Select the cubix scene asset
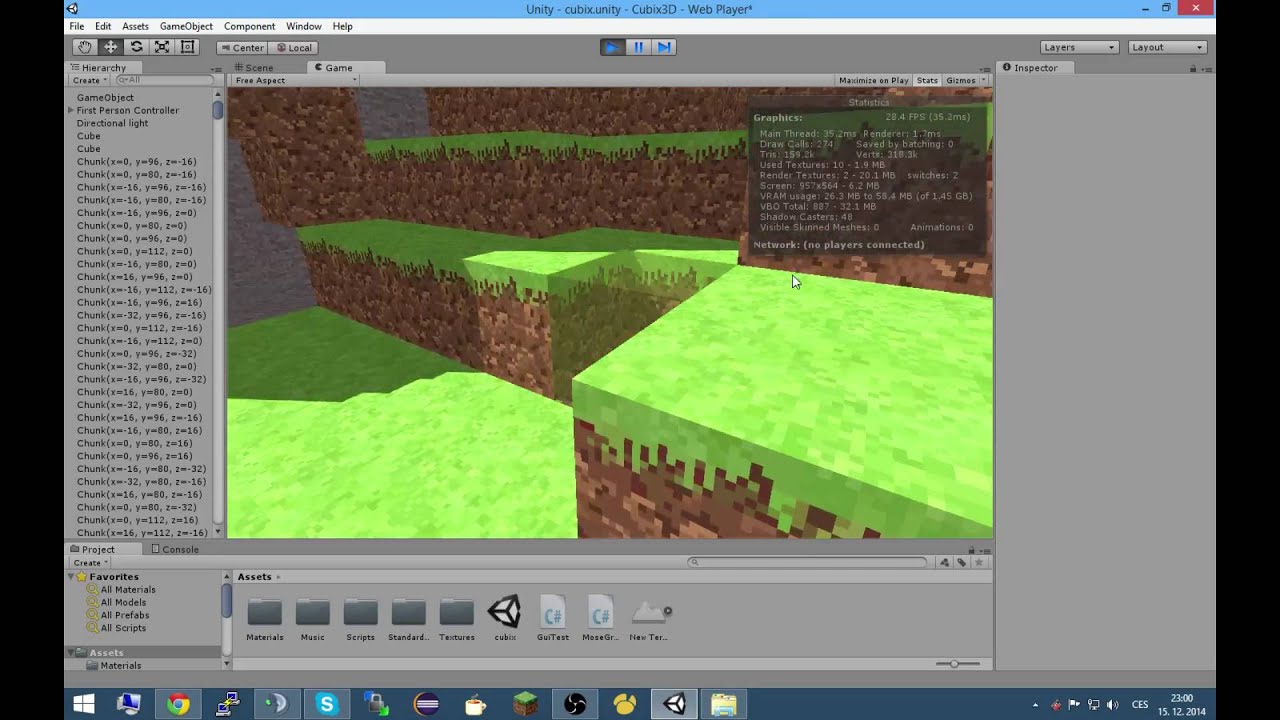The width and height of the screenshot is (1280, 720). 505,620
